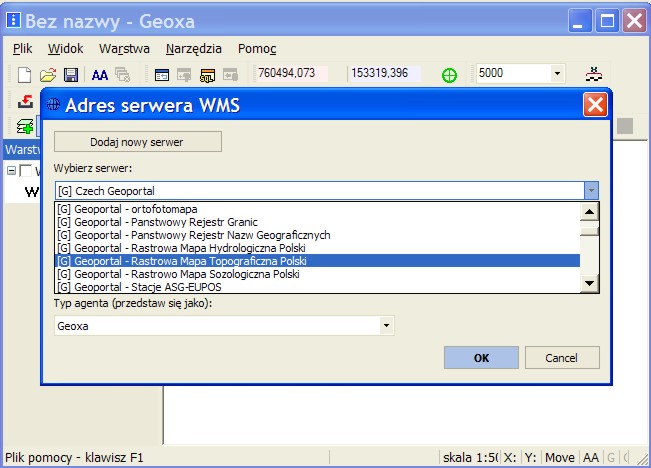This screenshot has height=468, width=651.
Task: Open the Widok menu
Action: [x=65, y=49]
